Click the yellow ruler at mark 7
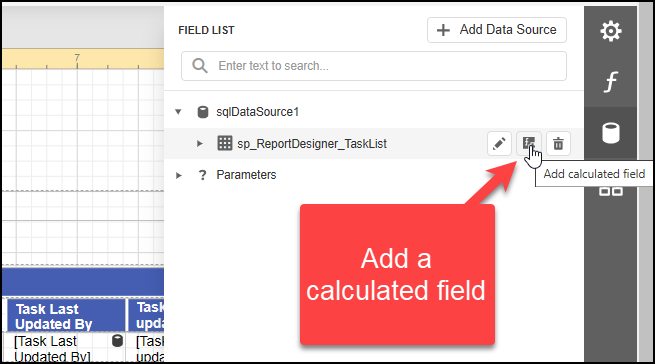The image size is (655, 364). tap(77, 59)
